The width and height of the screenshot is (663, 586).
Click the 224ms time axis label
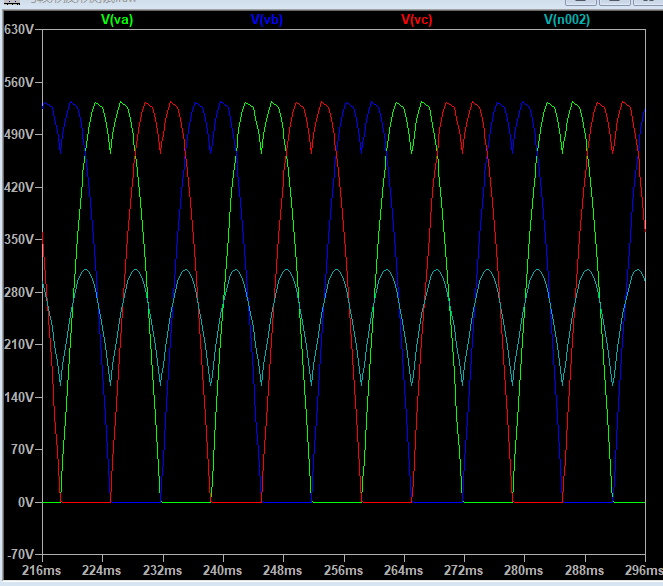101,570
